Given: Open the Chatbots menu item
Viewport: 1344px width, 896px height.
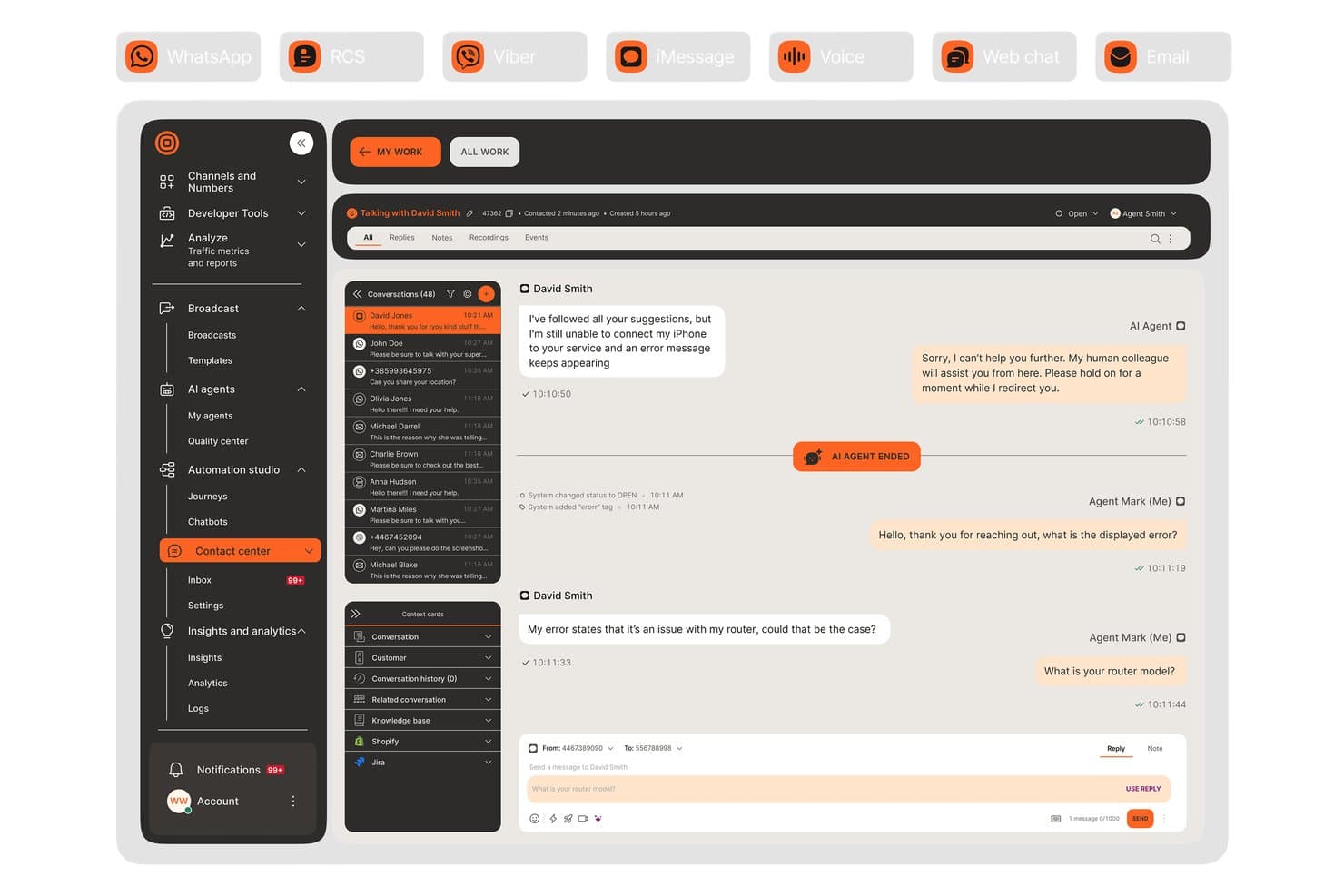Looking at the screenshot, I should click(x=208, y=522).
